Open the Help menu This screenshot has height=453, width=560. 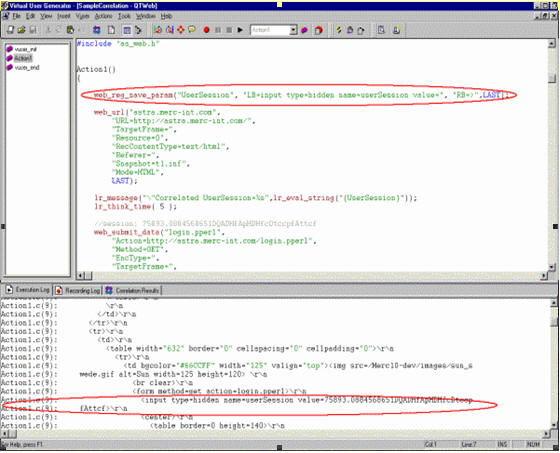[166, 16]
